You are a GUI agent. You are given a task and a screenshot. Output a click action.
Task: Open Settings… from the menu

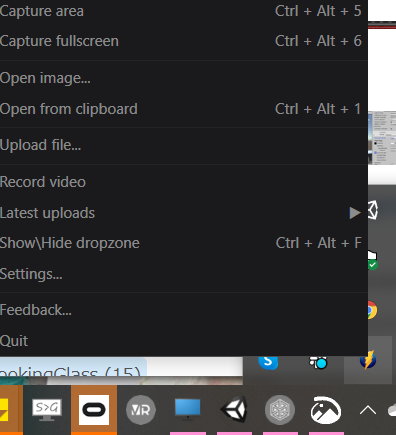point(184,274)
